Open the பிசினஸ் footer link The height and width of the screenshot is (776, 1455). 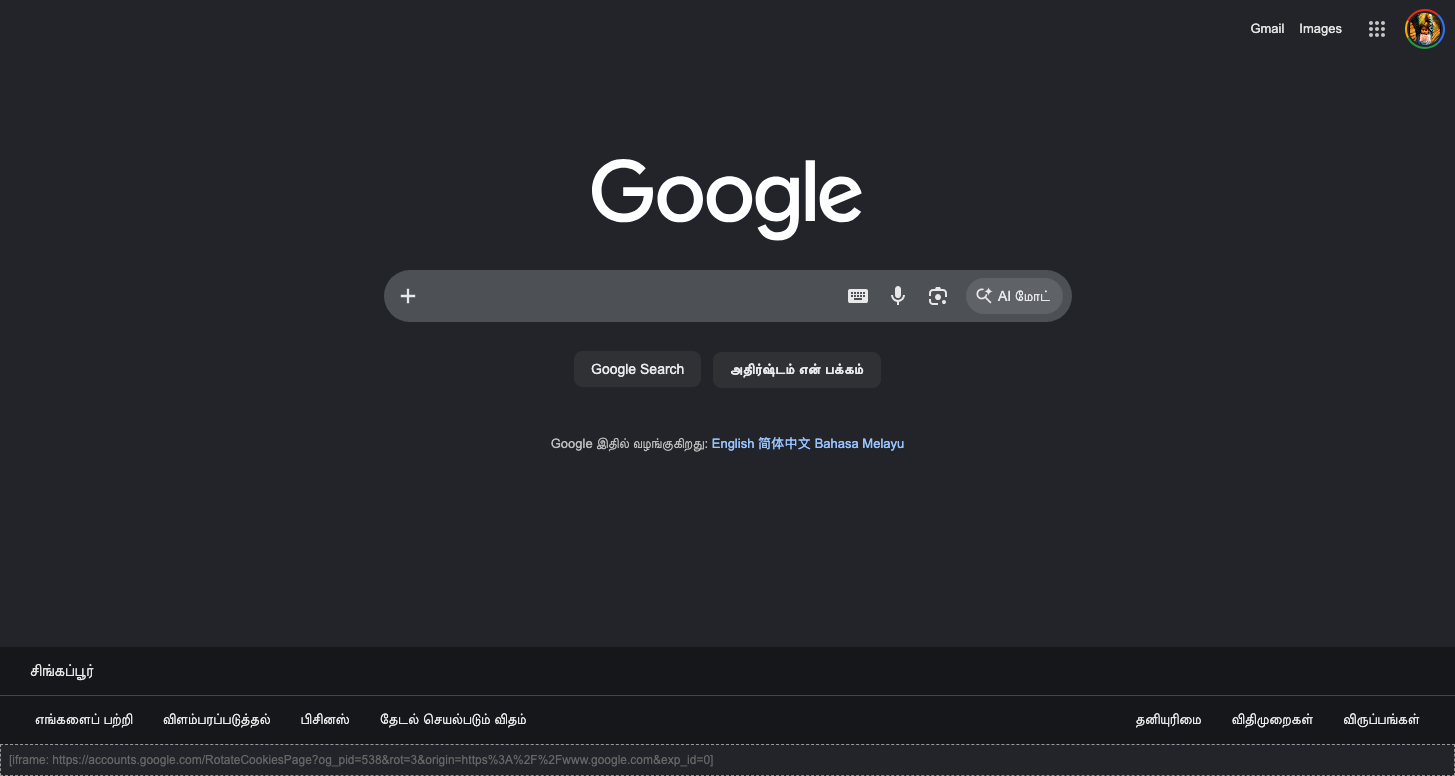tap(325, 720)
